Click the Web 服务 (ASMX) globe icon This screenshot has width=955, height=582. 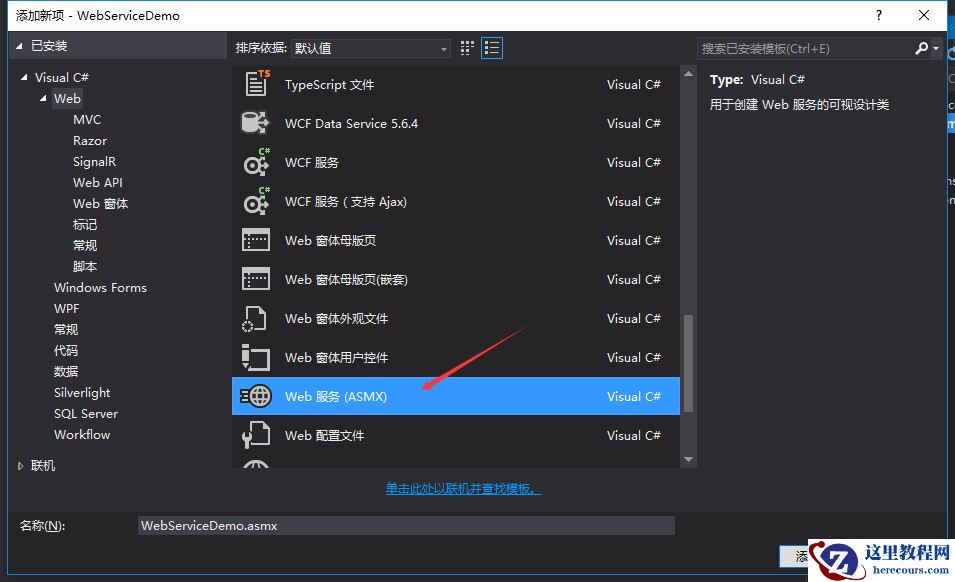pyautogui.click(x=256, y=396)
